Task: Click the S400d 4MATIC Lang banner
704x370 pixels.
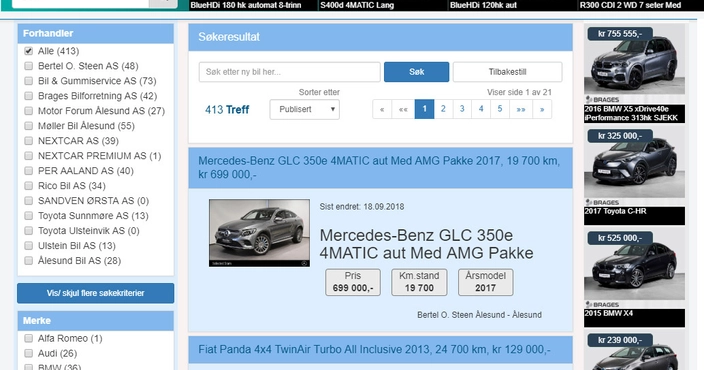Action: (357, 5)
